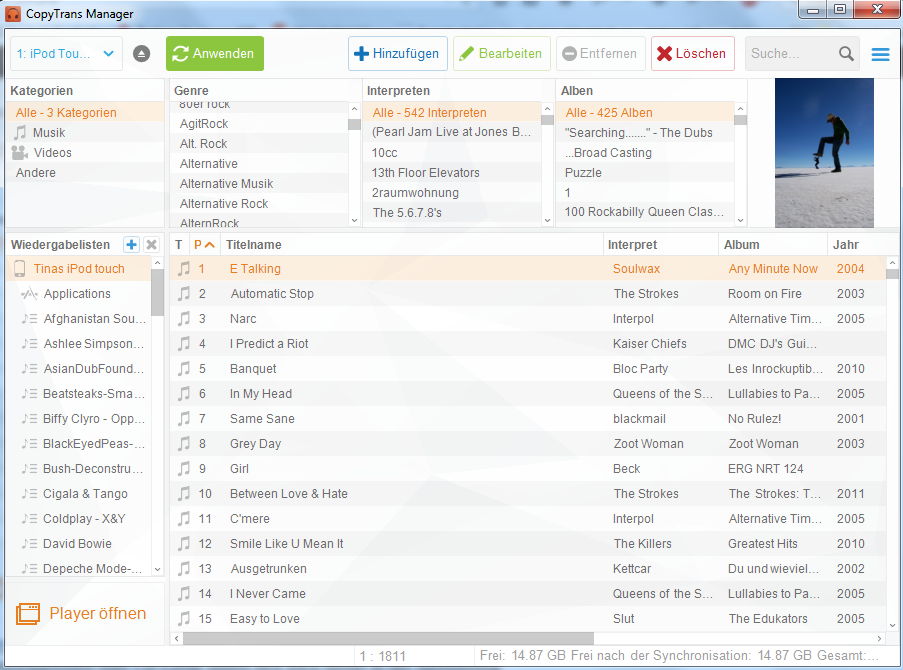Click the music note icon for Grey Day

click(184, 444)
